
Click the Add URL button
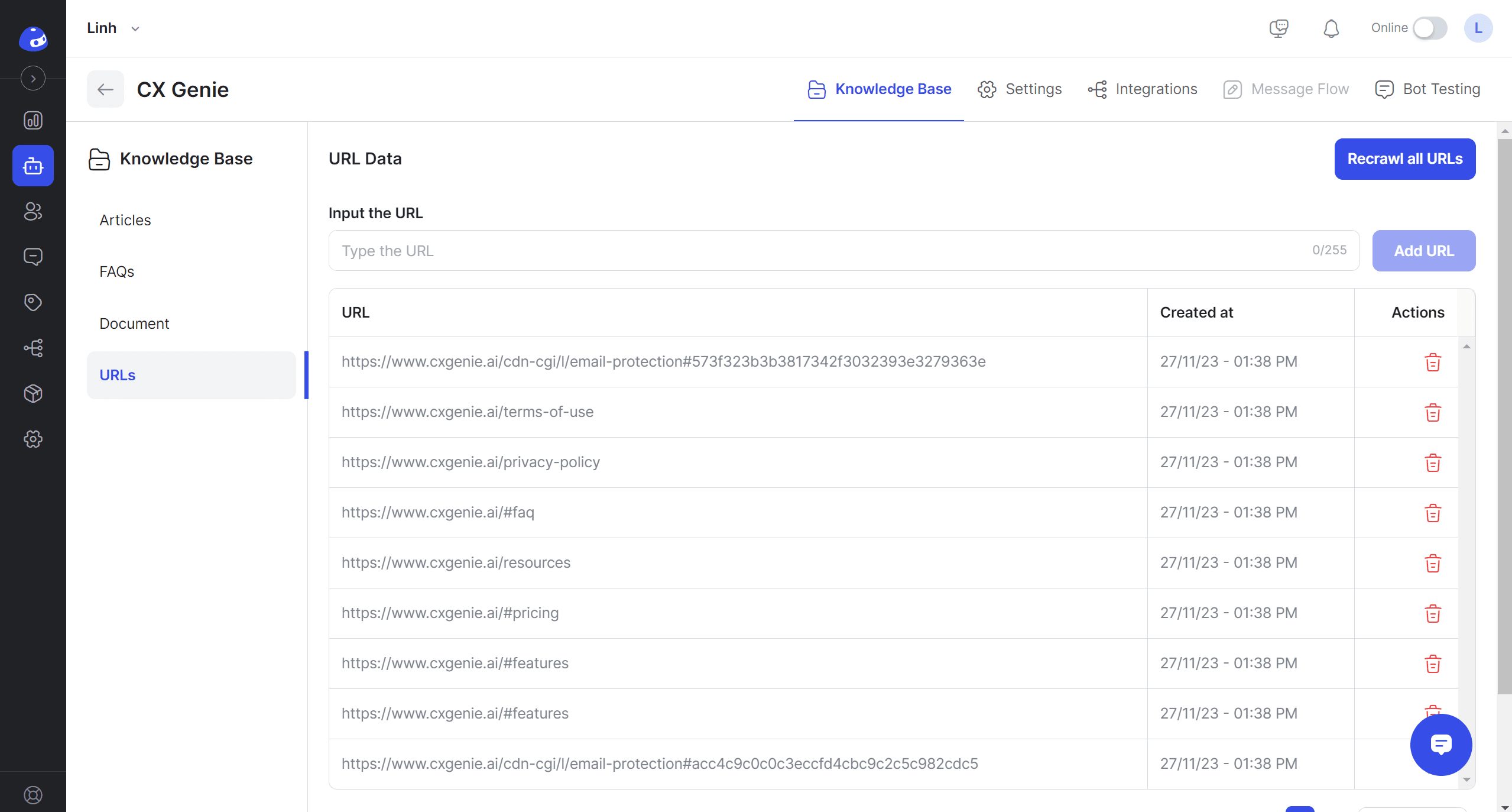pyautogui.click(x=1423, y=251)
